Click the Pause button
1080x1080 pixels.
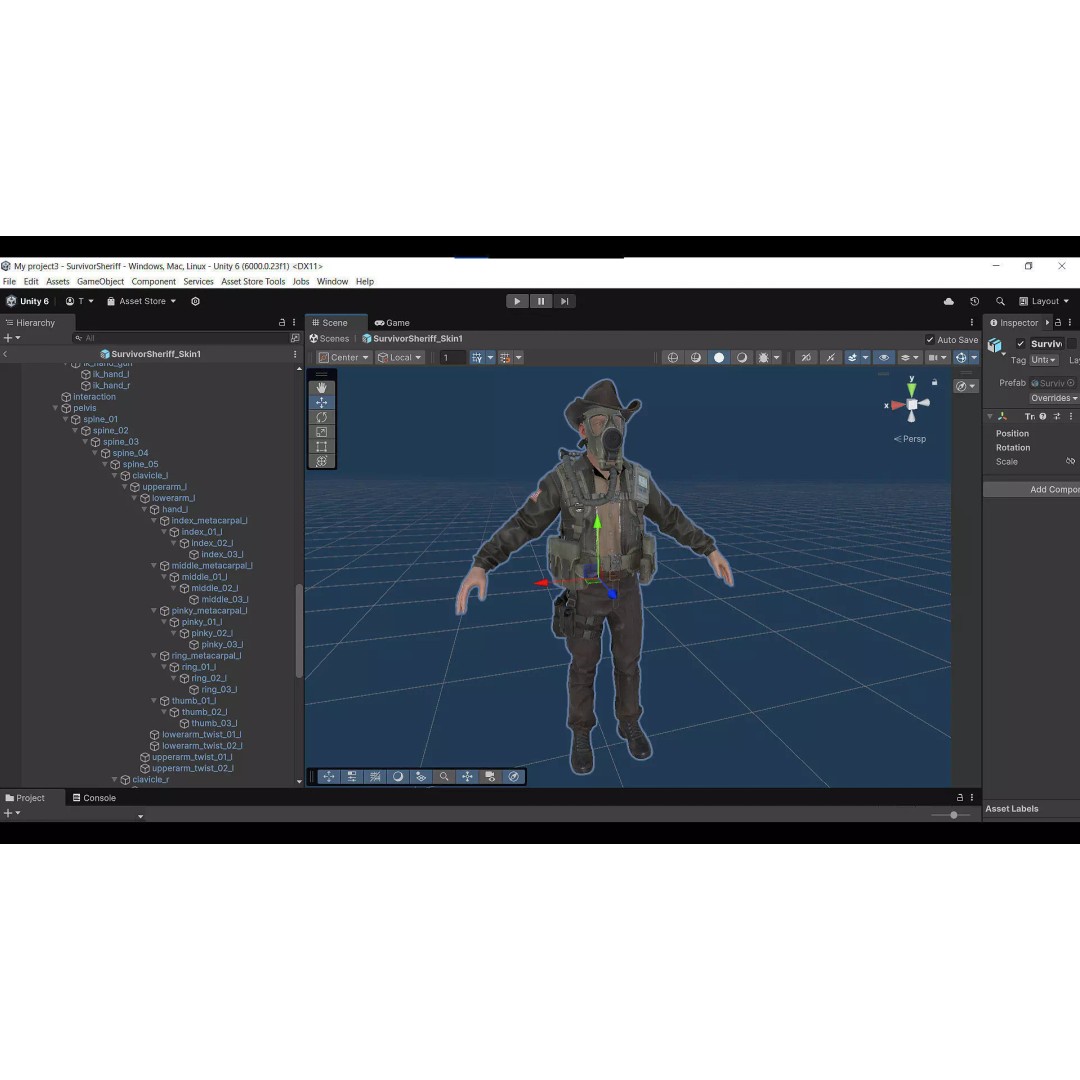point(541,301)
